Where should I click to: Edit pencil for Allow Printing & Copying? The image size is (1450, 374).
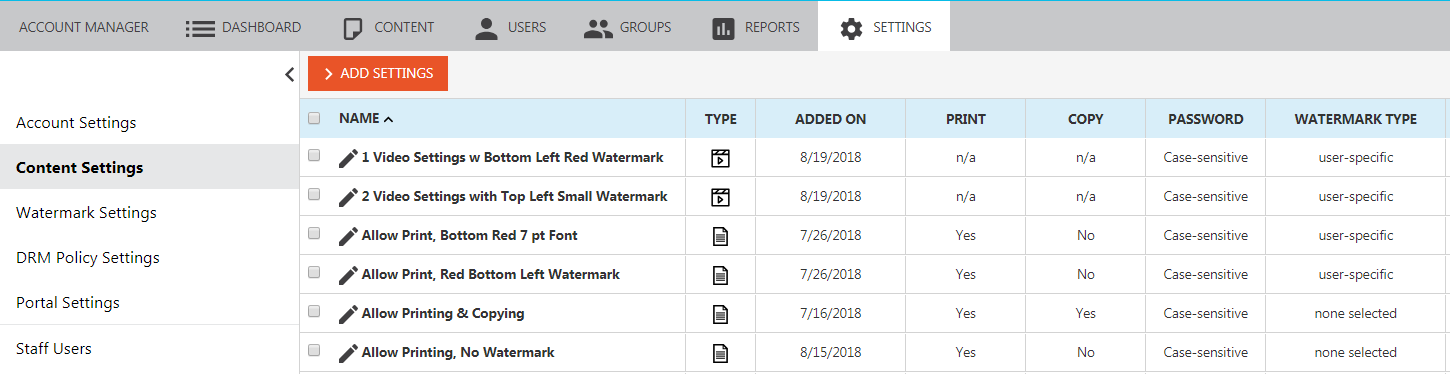pyautogui.click(x=348, y=314)
